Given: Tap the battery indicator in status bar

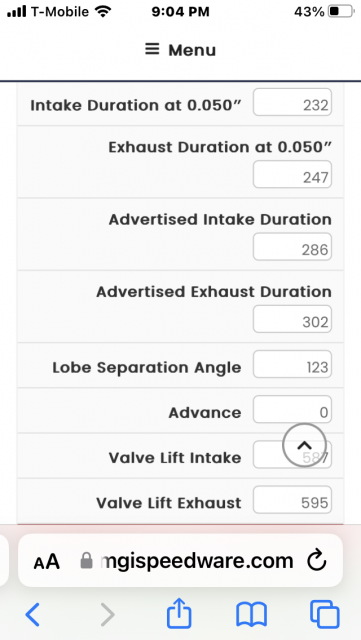Looking at the screenshot, I should (x=341, y=11).
